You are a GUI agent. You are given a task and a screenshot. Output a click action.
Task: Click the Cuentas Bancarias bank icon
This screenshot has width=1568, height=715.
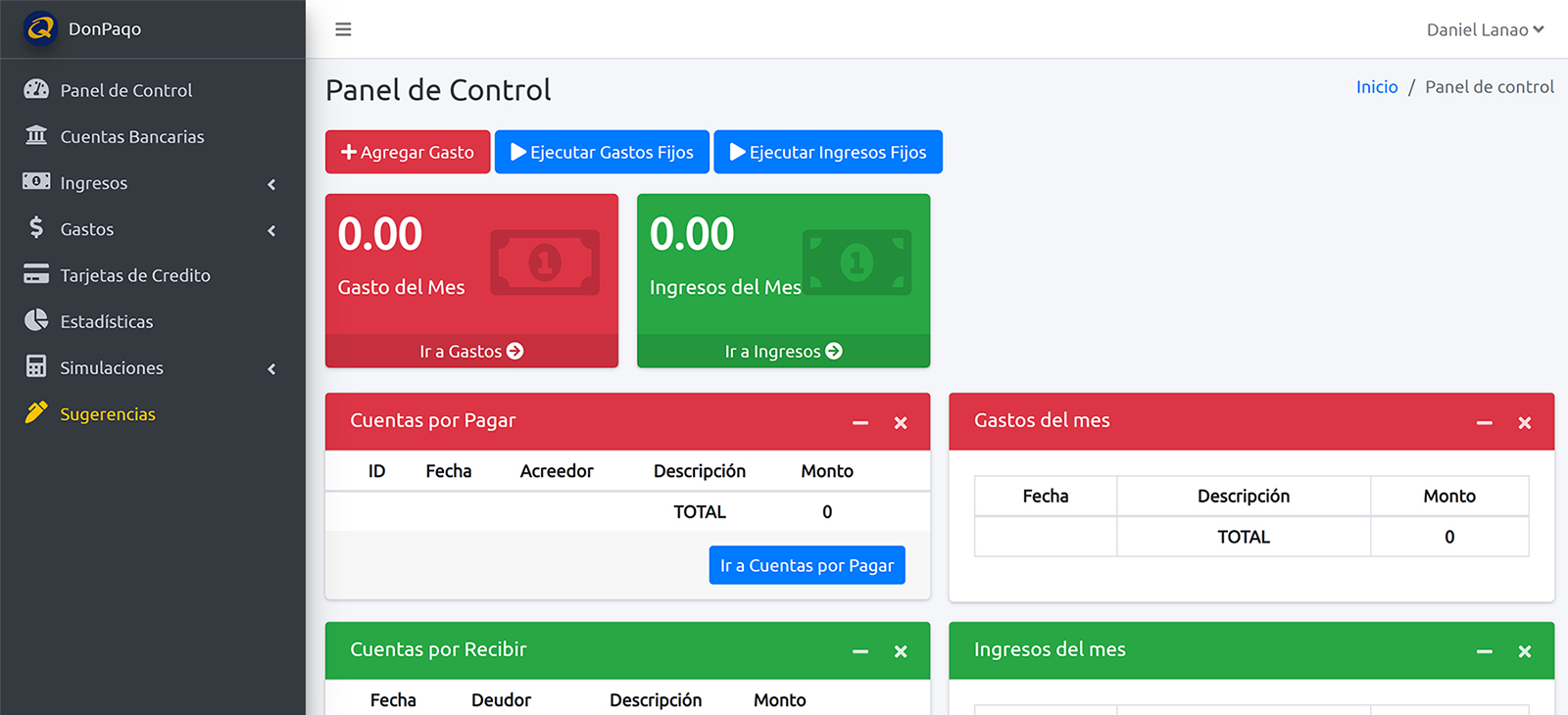point(36,135)
